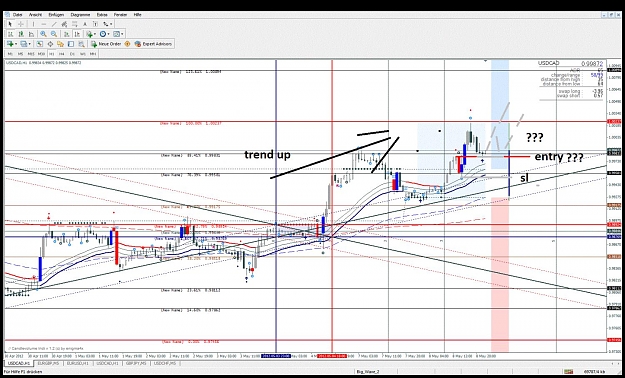The image size is (625, 378).
Task: Switch to the EURUSD,H1 chart tab
Action: point(79,363)
